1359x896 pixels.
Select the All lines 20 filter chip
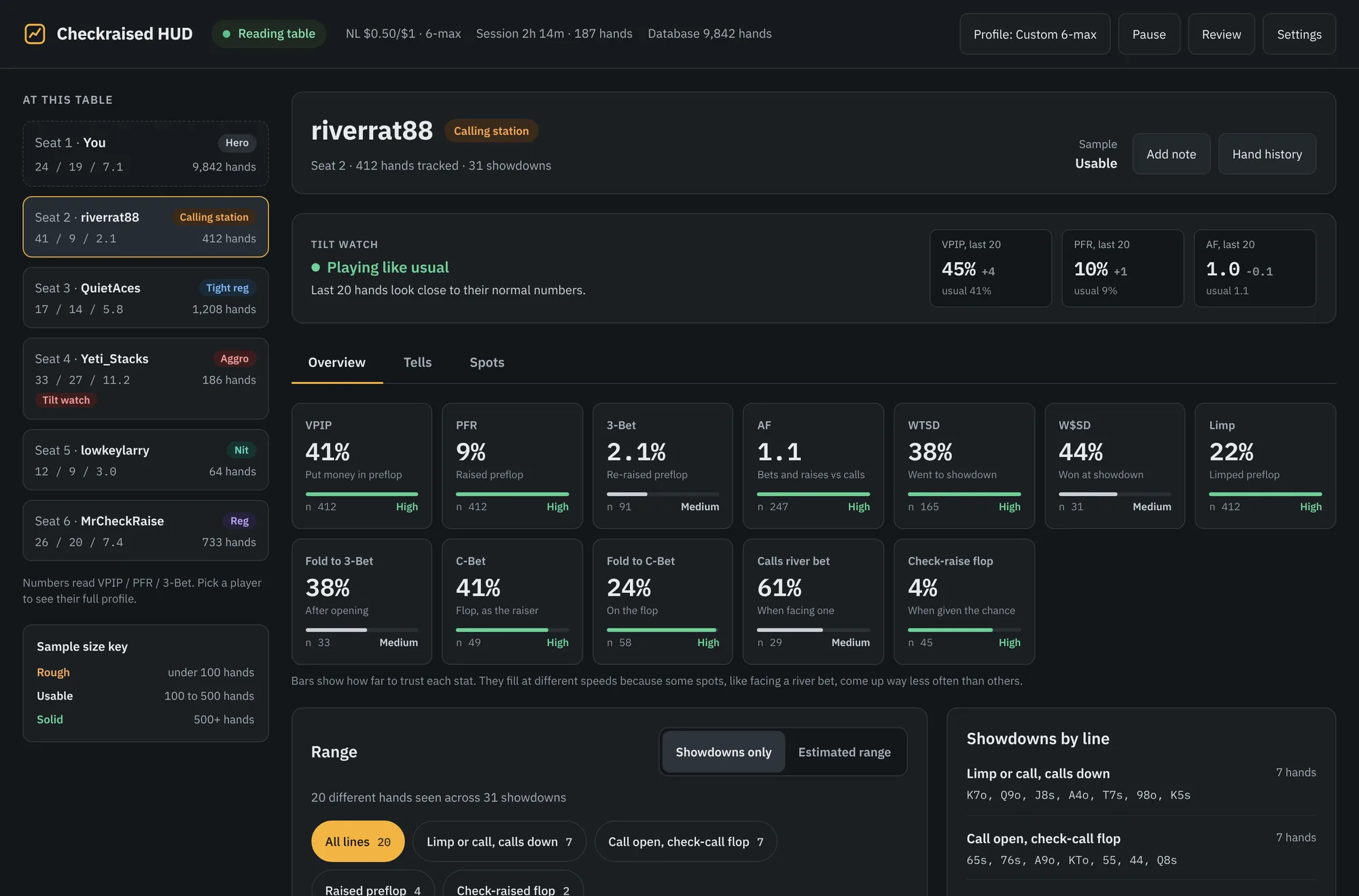click(x=357, y=842)
